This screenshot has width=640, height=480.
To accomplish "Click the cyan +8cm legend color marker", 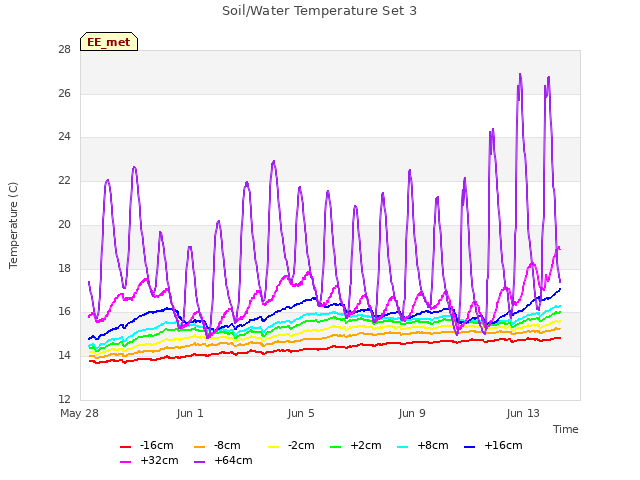I will tap(402, 447).
